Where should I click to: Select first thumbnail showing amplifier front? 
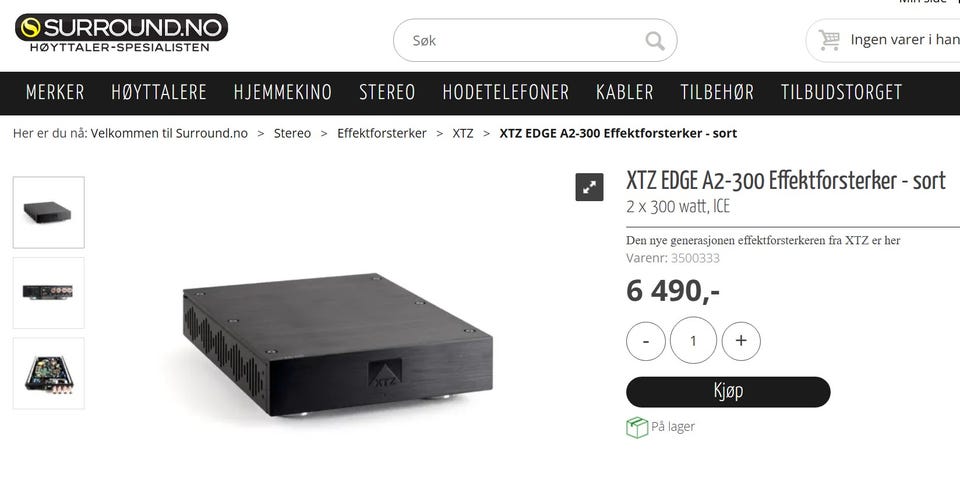pos(48,213)
